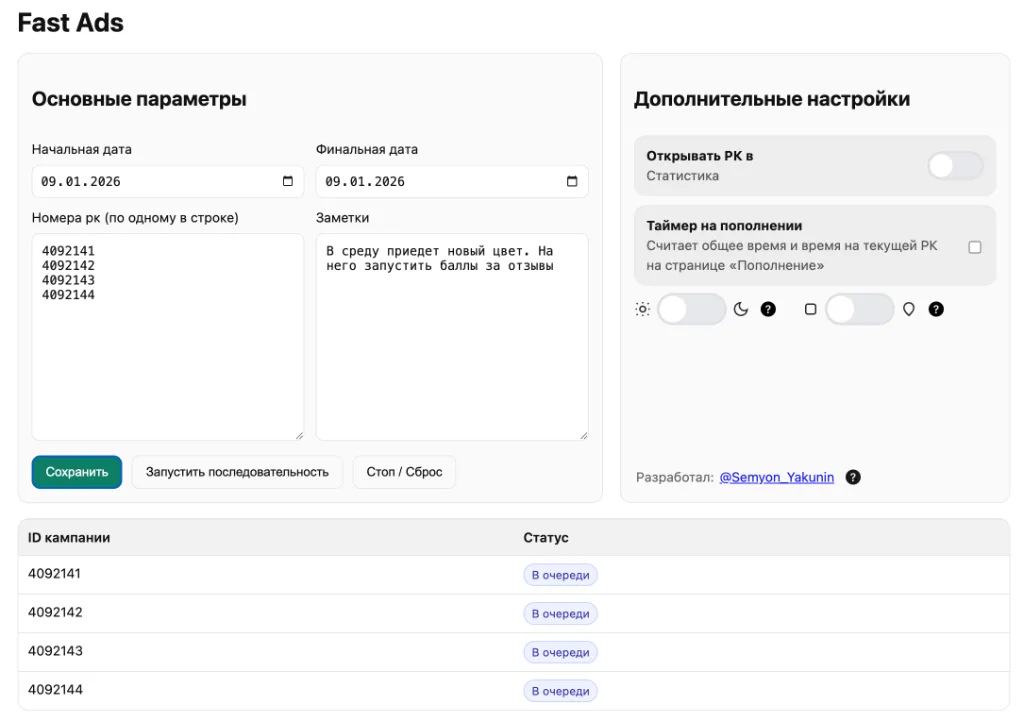The image size is (1024, 722).
Task: Click the Статистика label under Открывать РК в
Action: (682, 176)
